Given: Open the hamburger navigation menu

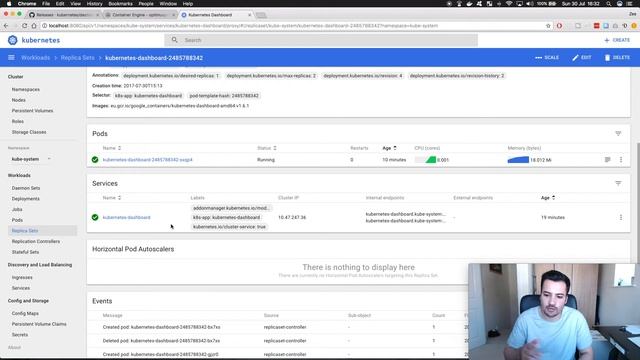Looking at the screenshot, I should (x=11, y=58).
